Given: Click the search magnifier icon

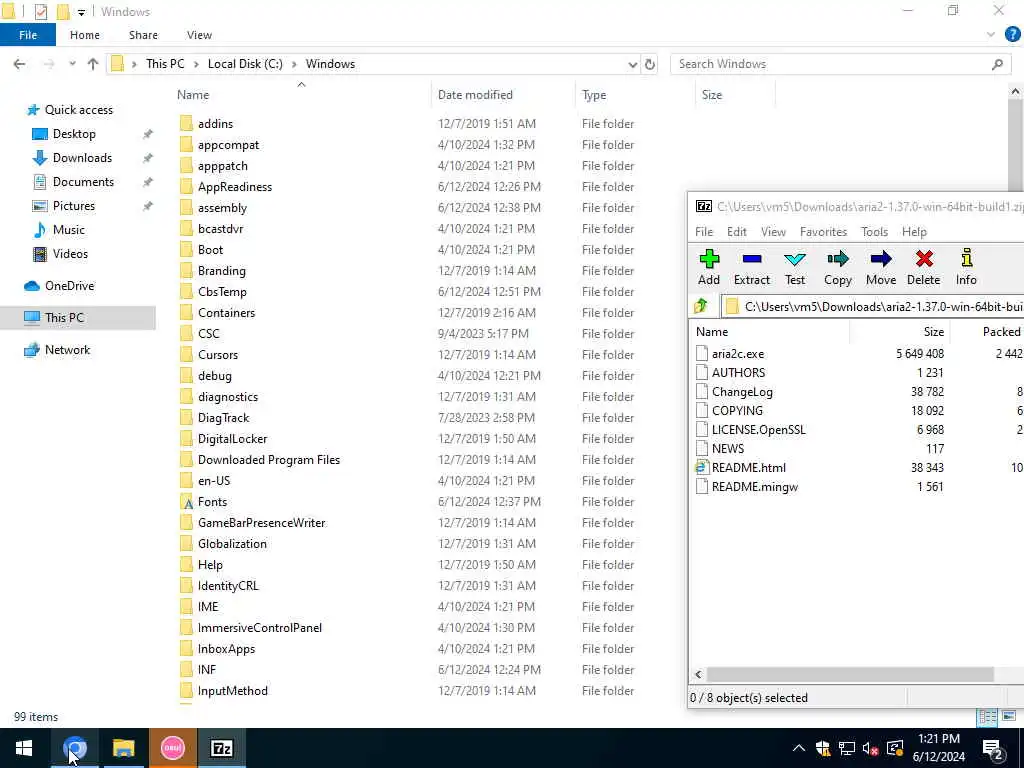Looking at the screenshot, I should point(997,64).
